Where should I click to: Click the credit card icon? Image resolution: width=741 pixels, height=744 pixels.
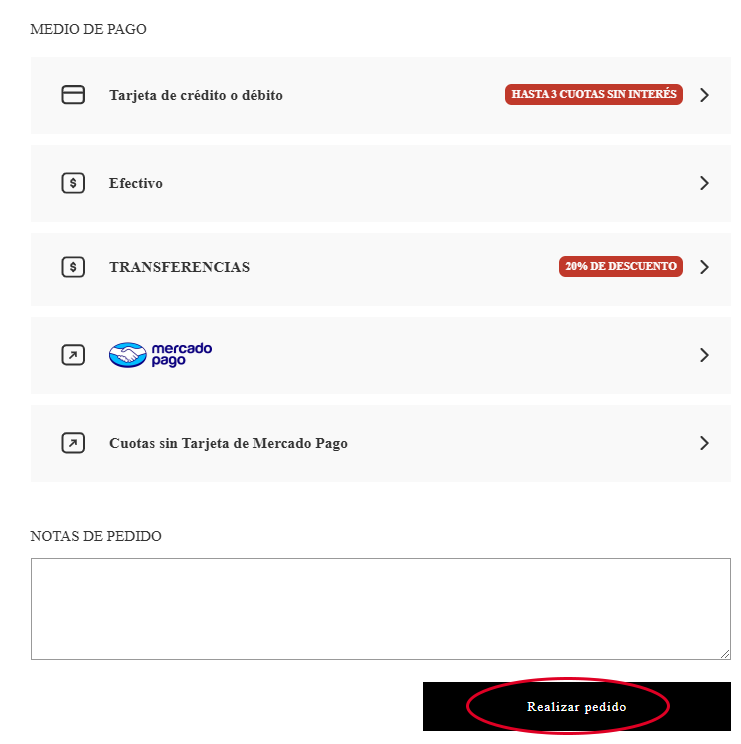(x=73, y=94)
